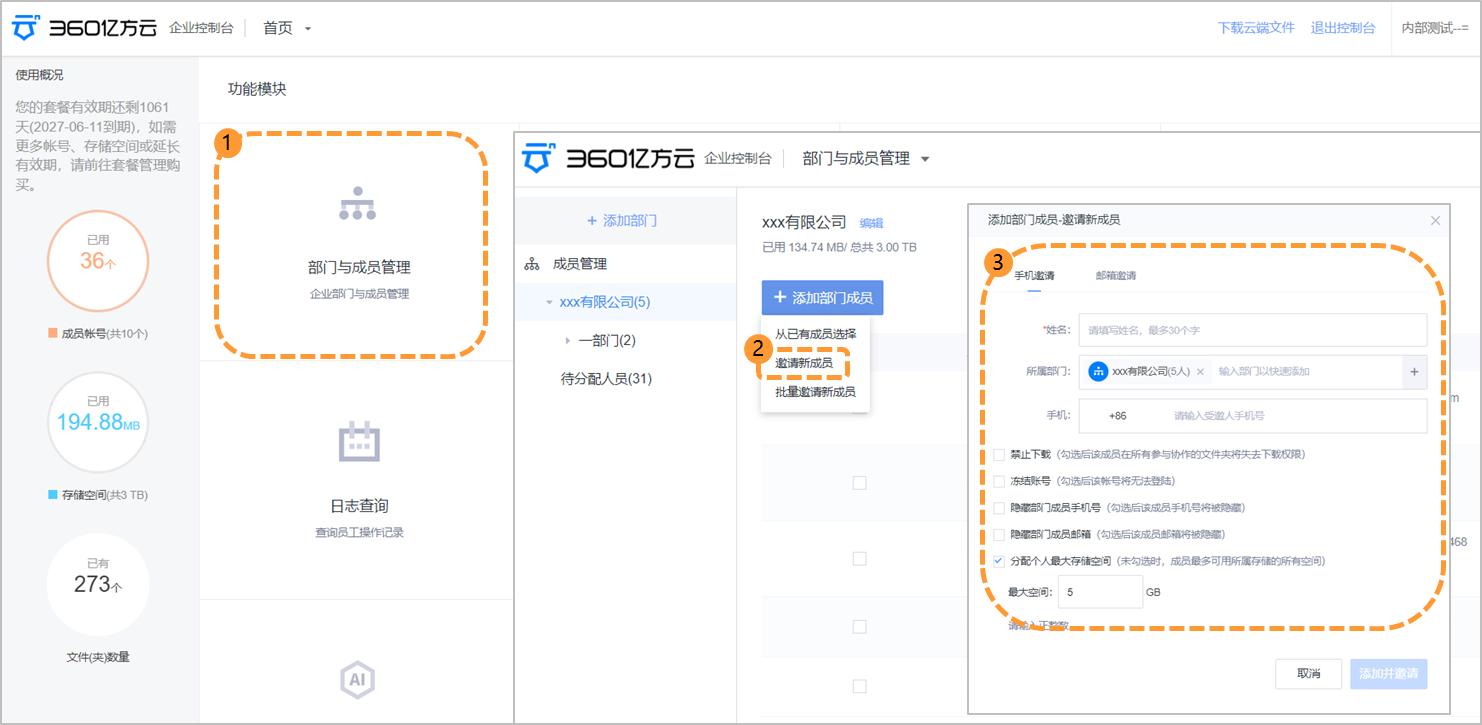Screen dimensions: 1482x725
Task: Uncheck 分配个人最大存储空间 checkbox
Action: pyautogui.click(x=999, y=561)
